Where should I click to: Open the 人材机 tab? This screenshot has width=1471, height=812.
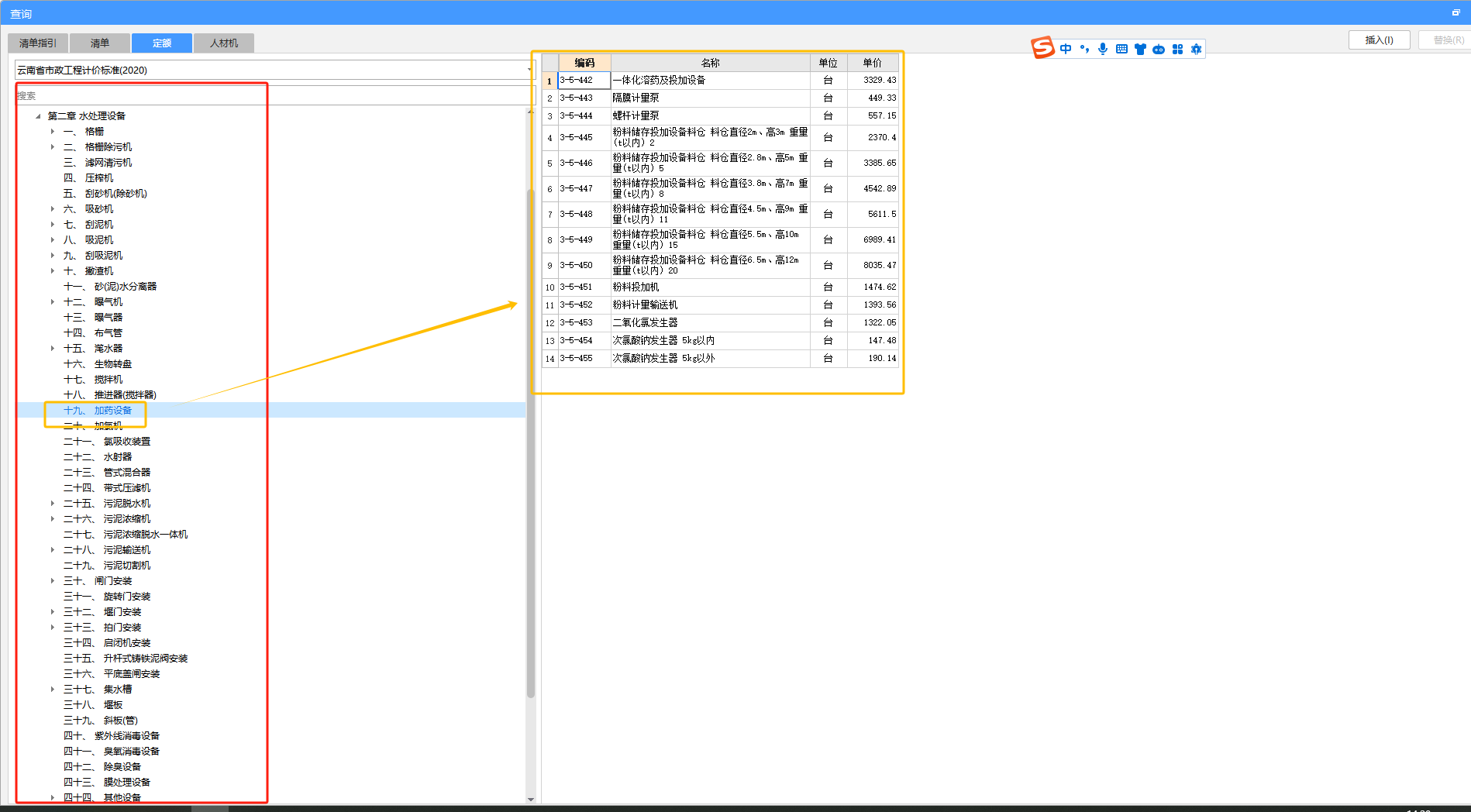pos(224,43)
